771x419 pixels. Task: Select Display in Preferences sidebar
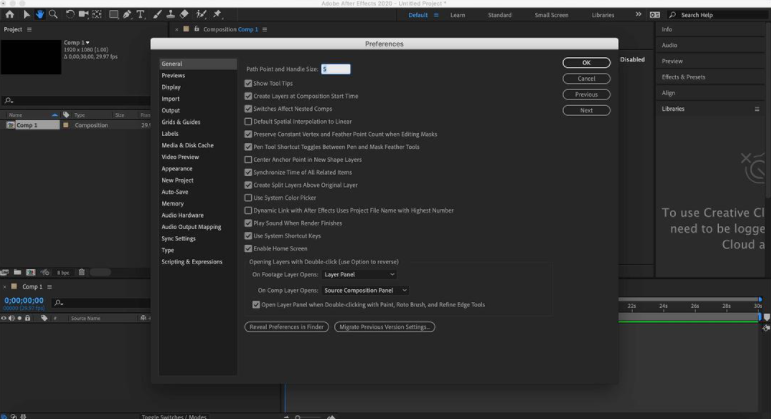[171, 87]
